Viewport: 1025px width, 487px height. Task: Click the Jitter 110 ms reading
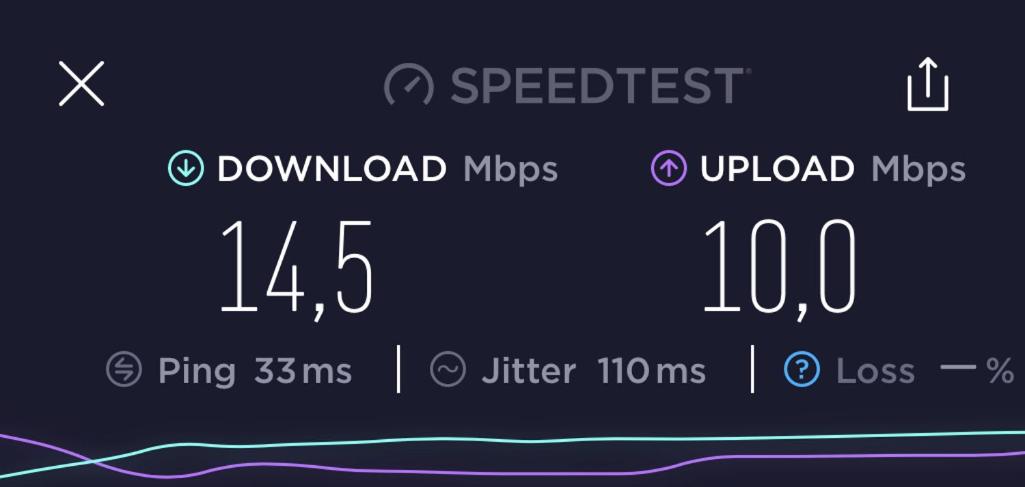coord(594,371)
